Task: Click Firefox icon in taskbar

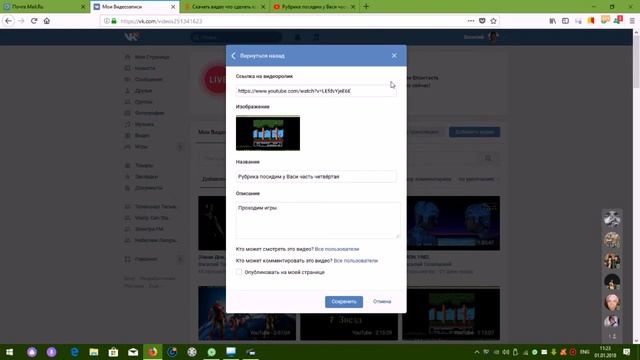Action: [152, 352]
